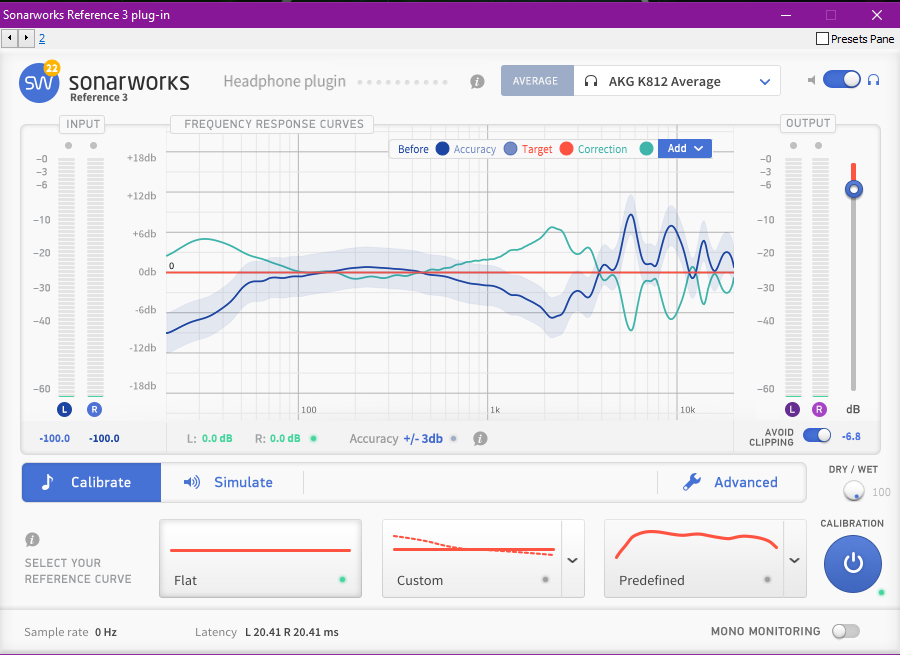Image resolution: width=900 pixels, height=655 pixels.
Task: Switch to the Calibrate tab
Action: coord(92,482)
